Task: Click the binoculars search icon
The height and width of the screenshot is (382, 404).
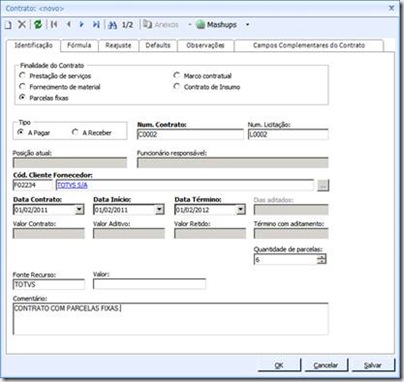Action: pos(113,25)
